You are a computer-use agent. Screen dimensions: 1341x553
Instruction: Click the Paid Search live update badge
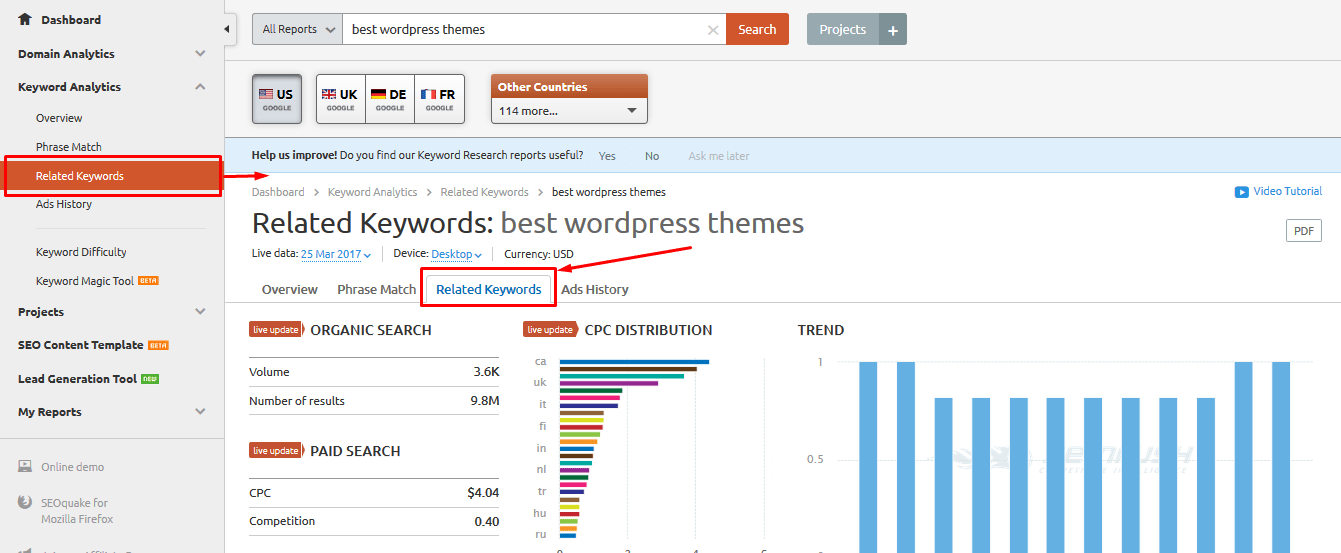pyautogui.click(x=276, y=451)
